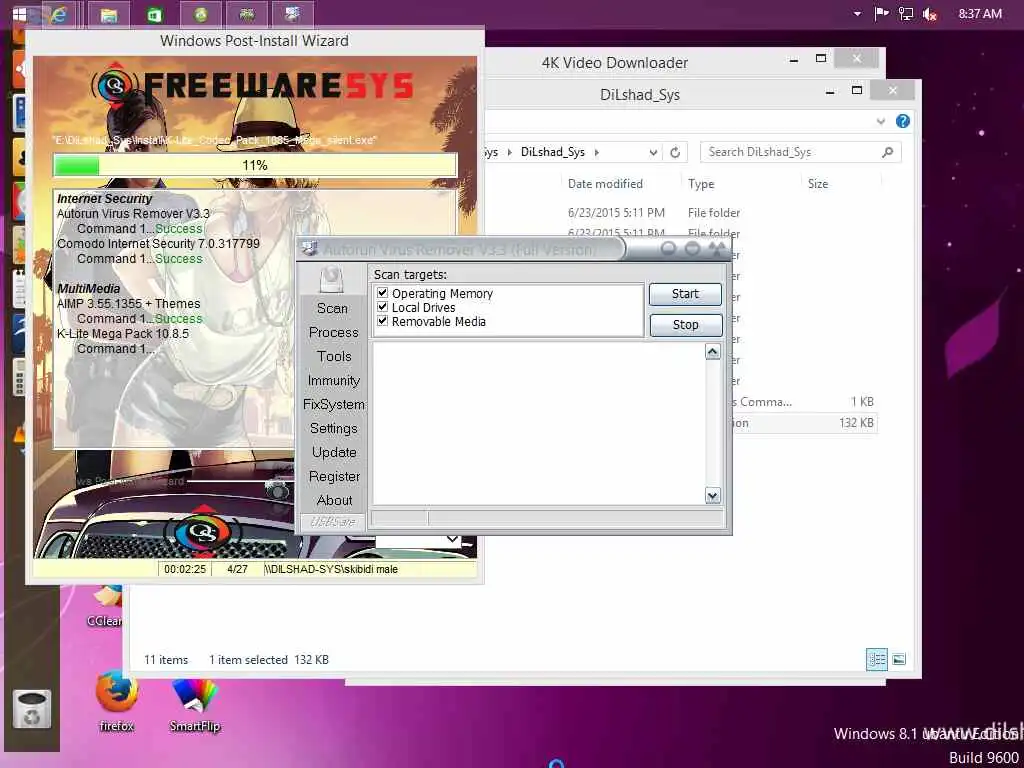This screenshot has width=1024, height=768.
Task: Open Explorer Help question mark icon
Action: point(903,121)
